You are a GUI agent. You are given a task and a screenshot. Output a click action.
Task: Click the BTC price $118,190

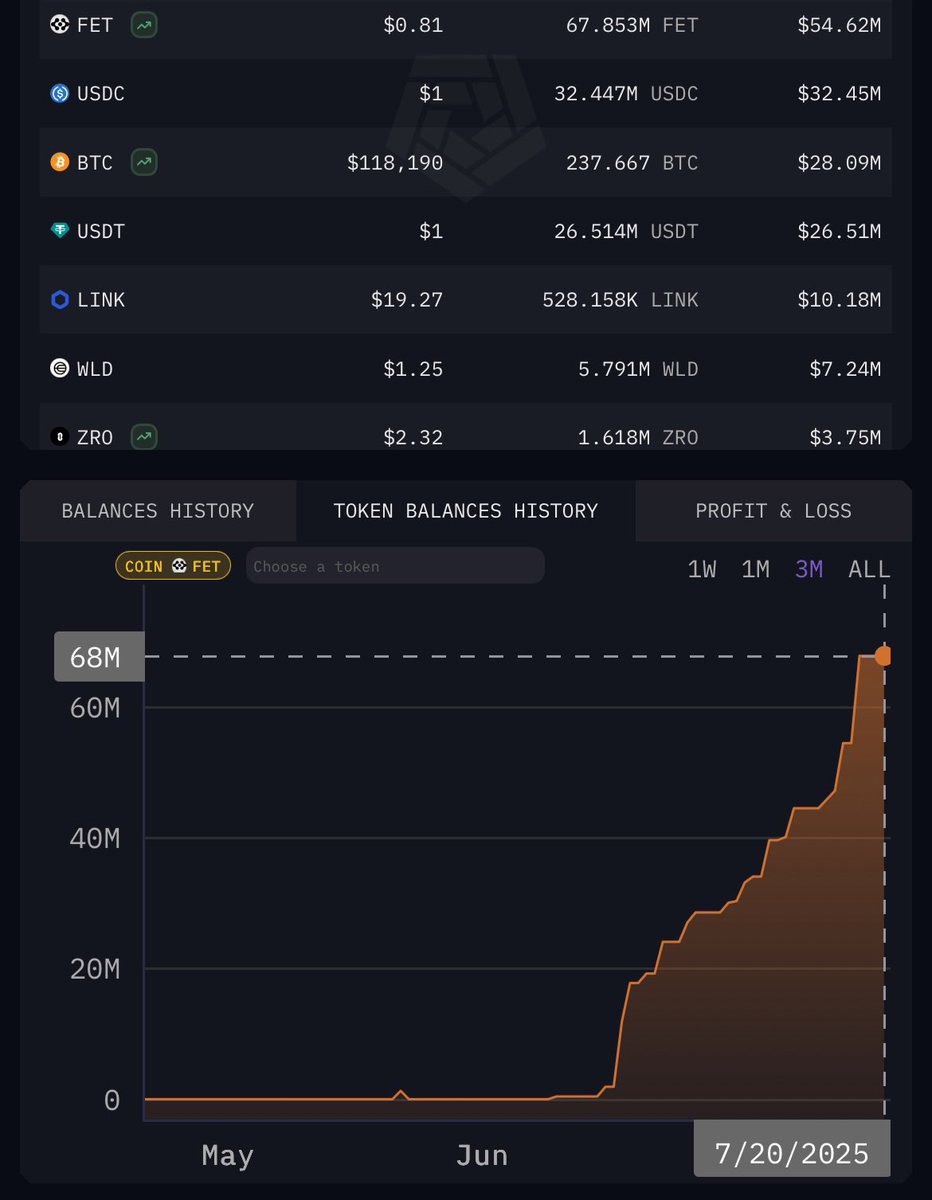[x=395, y=162]
